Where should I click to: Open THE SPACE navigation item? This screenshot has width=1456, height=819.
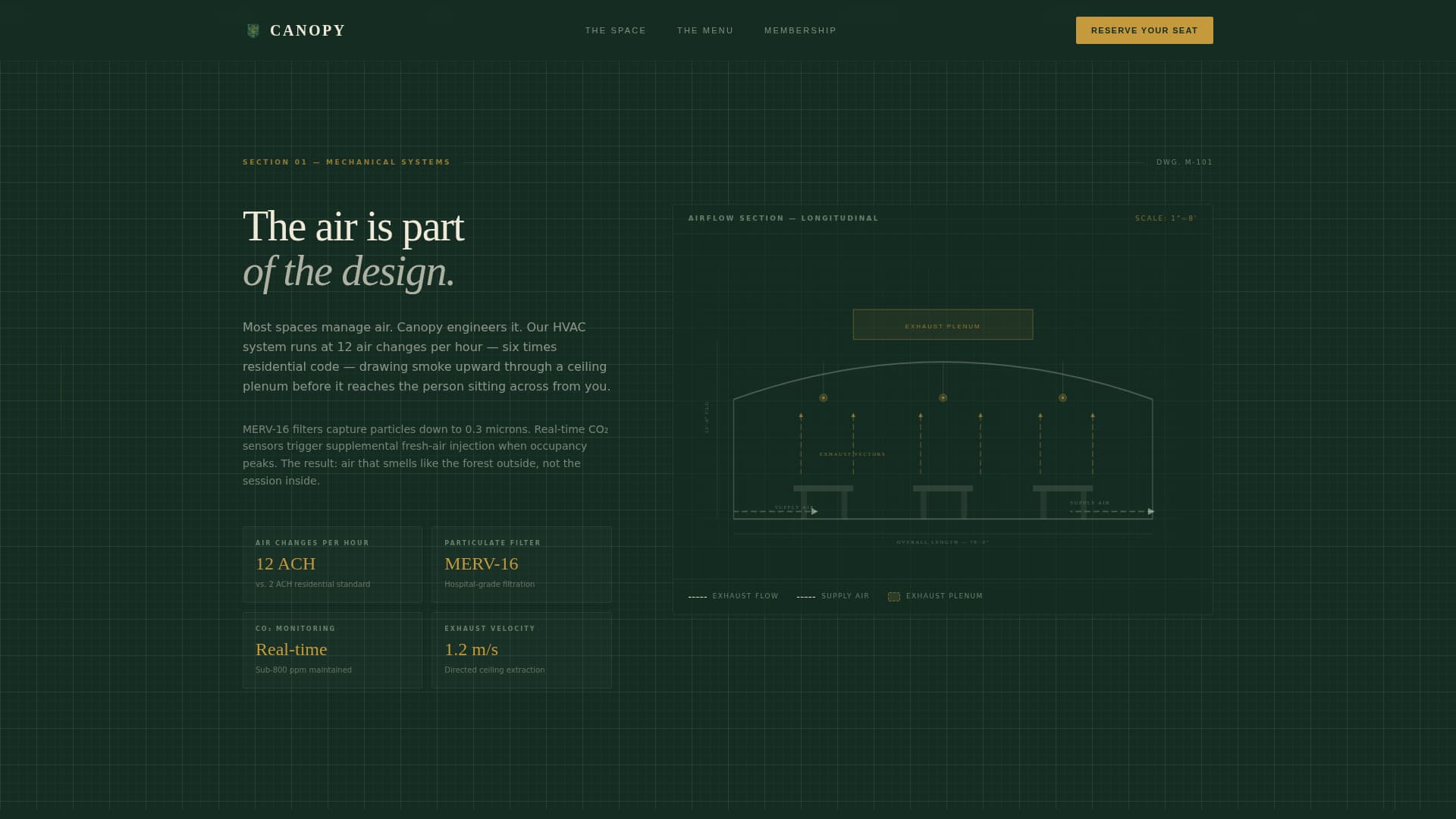[614, 30]
